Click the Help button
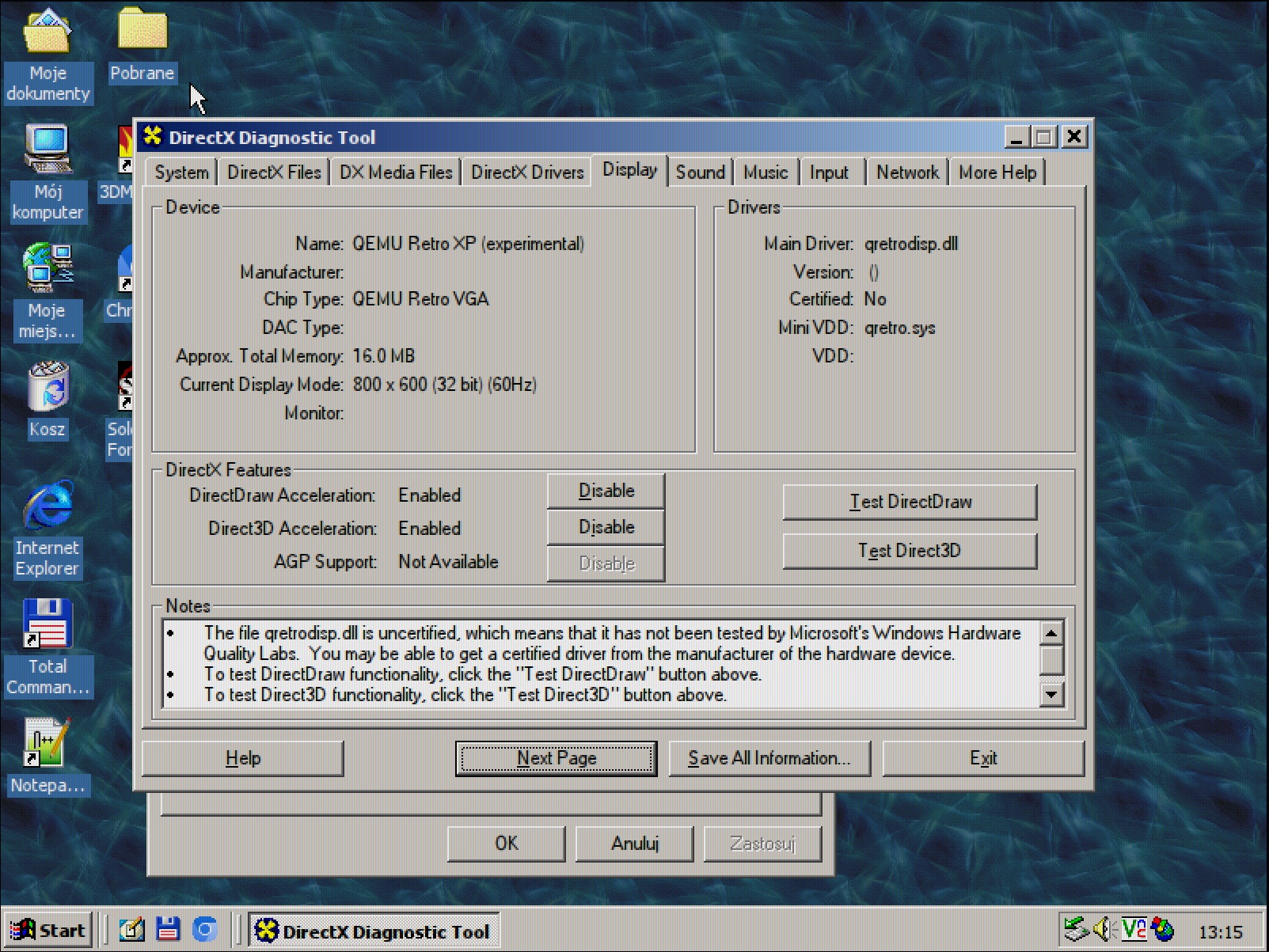 [x=243, y=758]
